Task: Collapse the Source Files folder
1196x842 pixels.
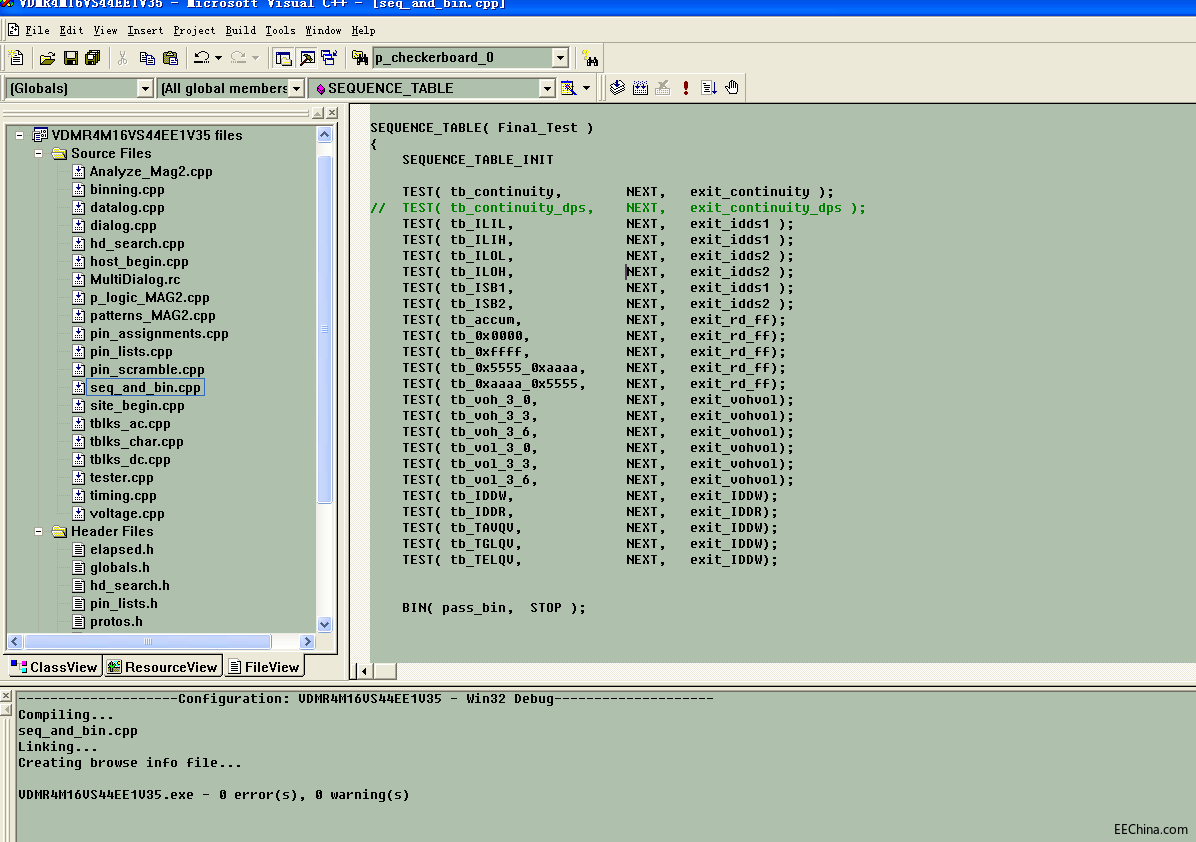Action: 38,153
